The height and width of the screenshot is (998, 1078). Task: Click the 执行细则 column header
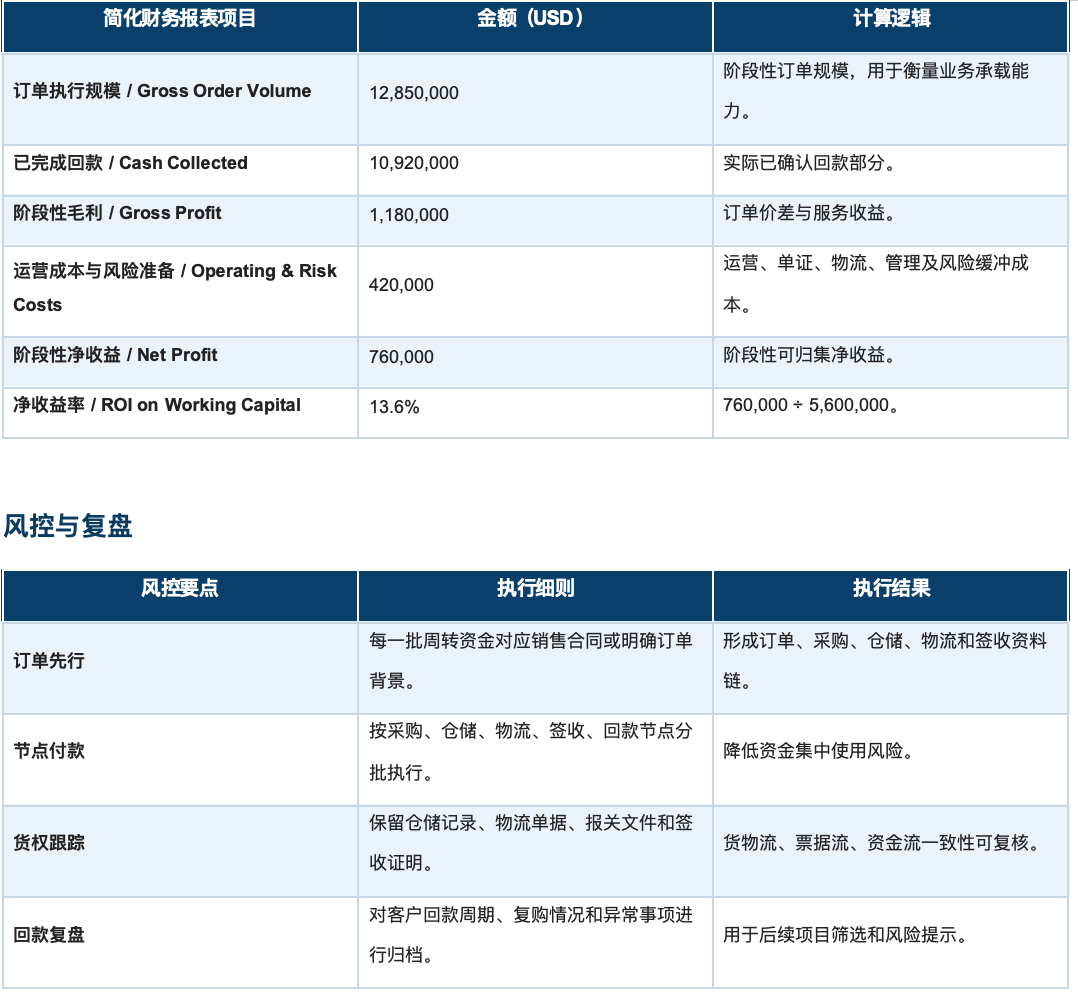click(x=535, y=588)
